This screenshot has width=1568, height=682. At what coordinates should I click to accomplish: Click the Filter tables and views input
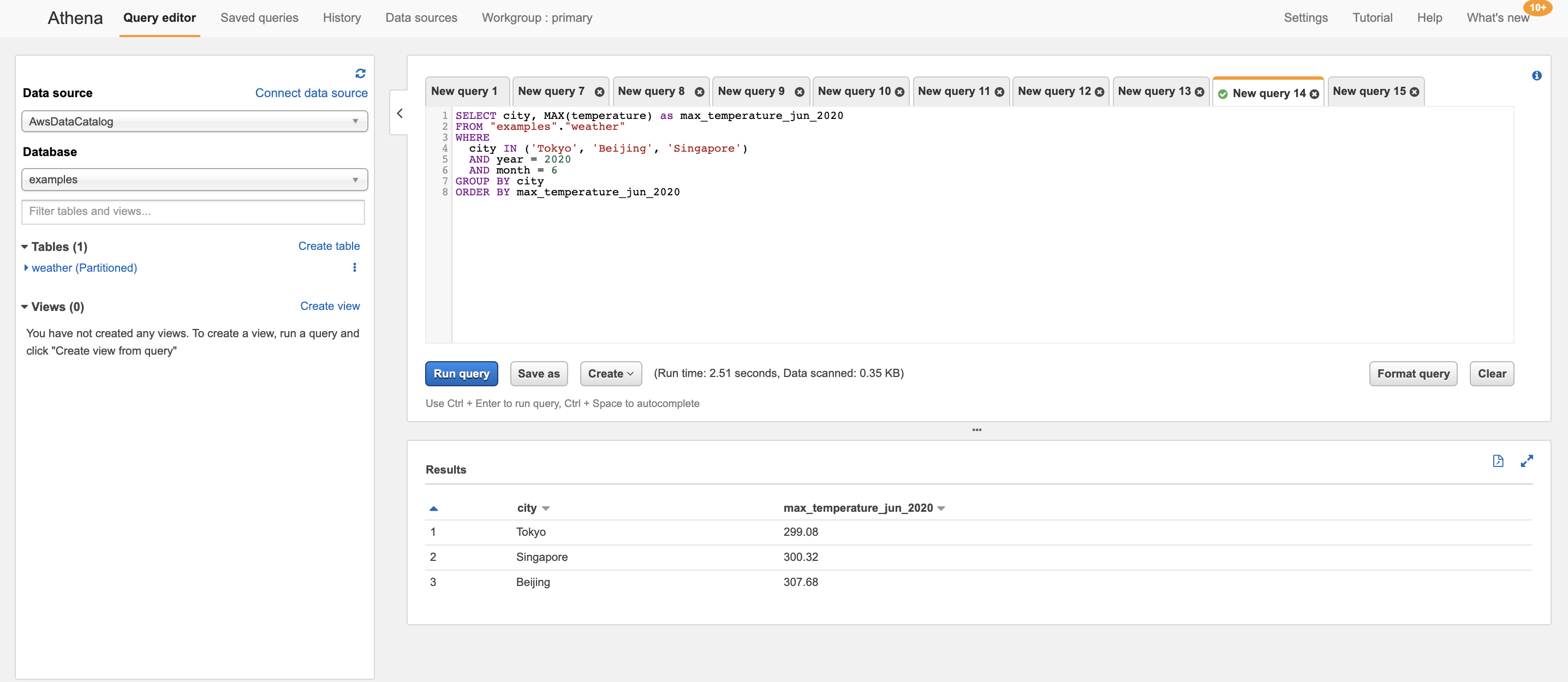[193, 211]
